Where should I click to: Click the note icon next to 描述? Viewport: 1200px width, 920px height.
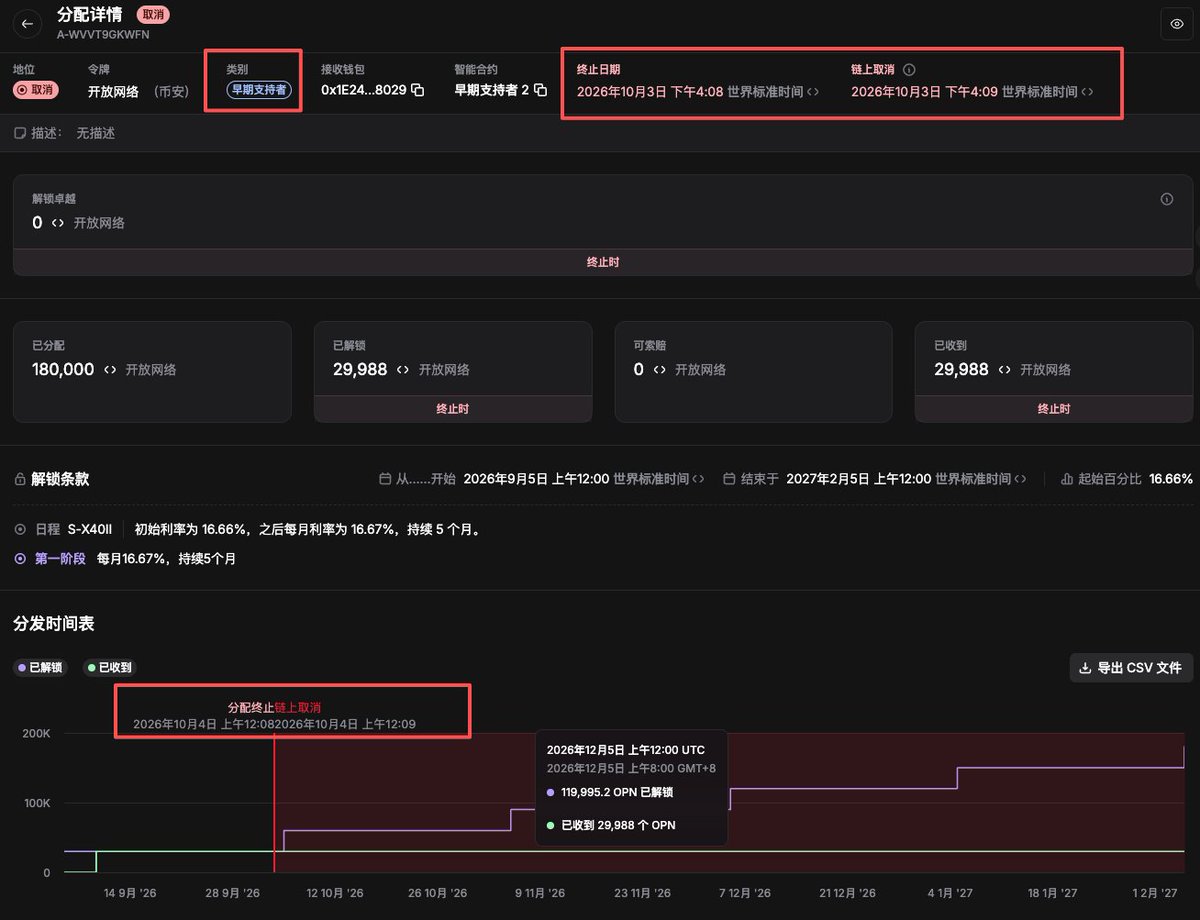(20, 133)
